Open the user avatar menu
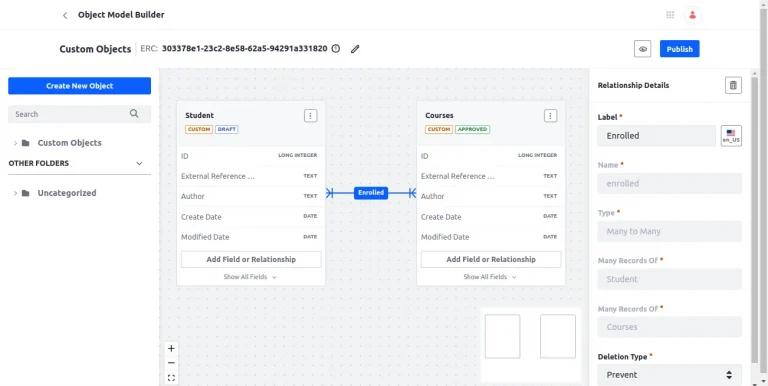 [693, 15]
